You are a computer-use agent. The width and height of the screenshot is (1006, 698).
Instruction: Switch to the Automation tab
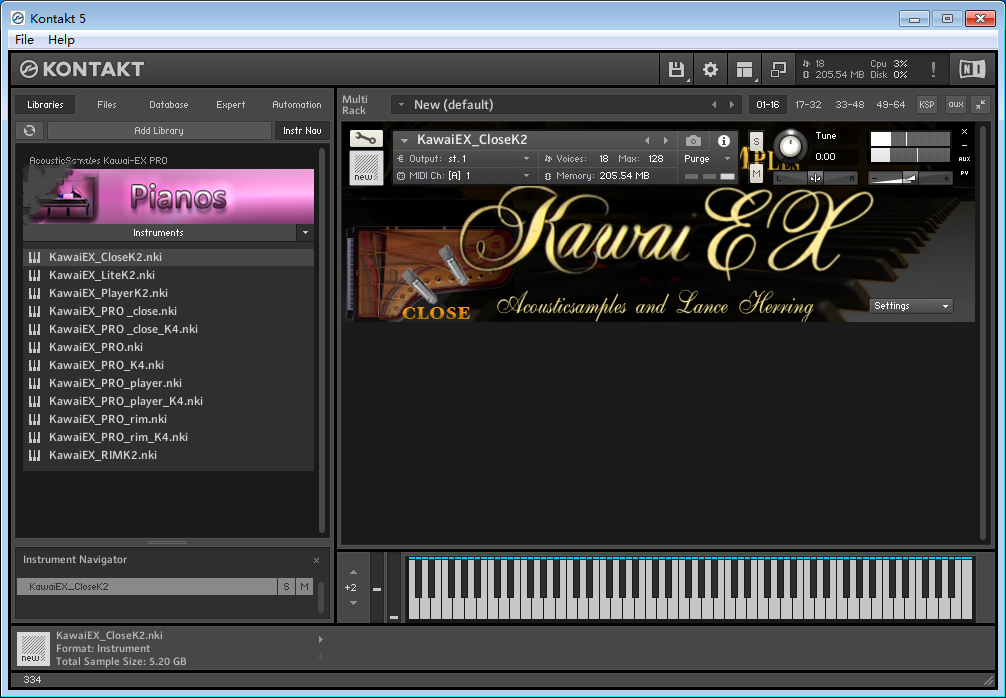296,105
